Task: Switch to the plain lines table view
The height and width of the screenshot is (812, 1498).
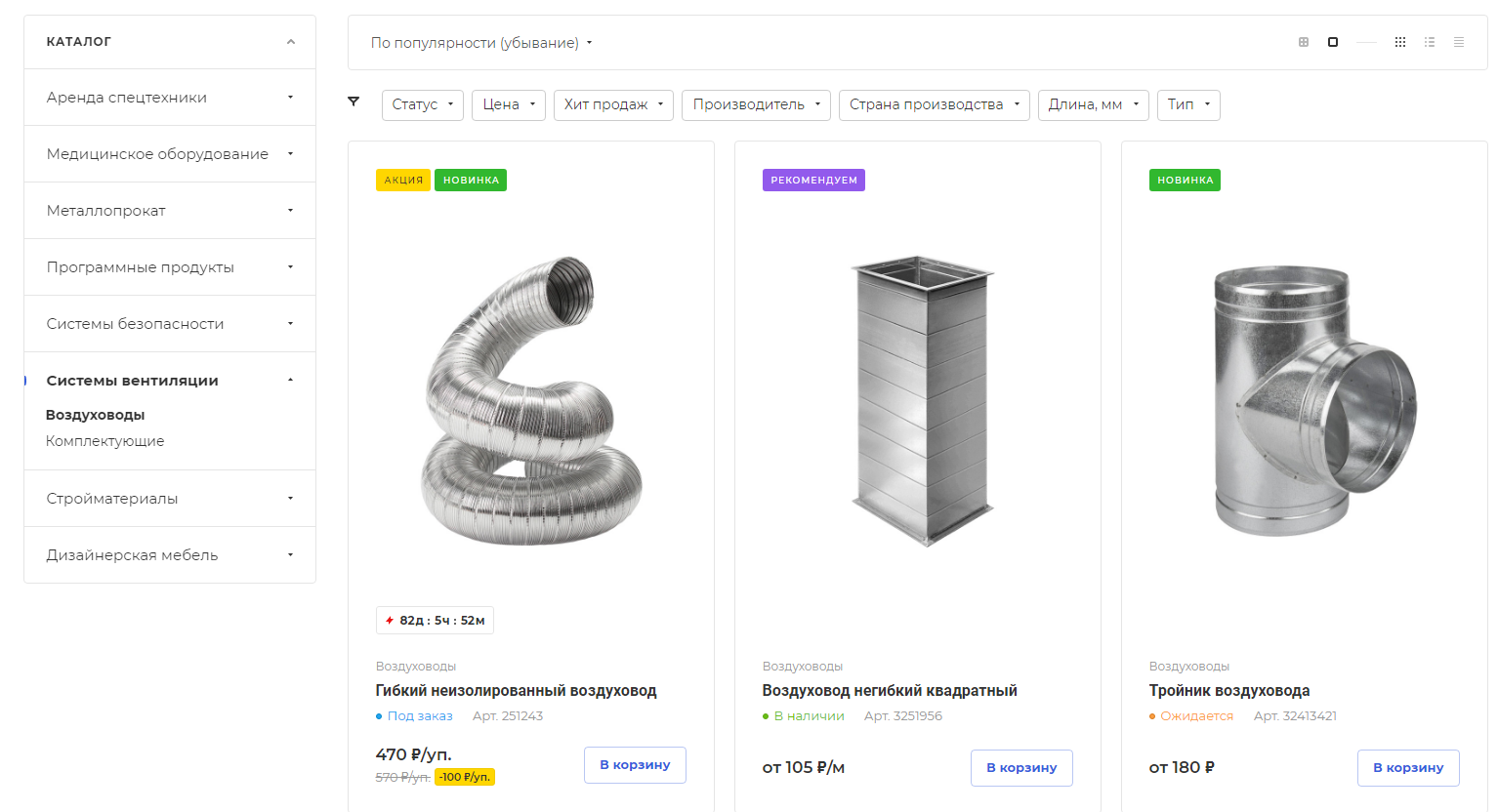Action: point(1459,42)
